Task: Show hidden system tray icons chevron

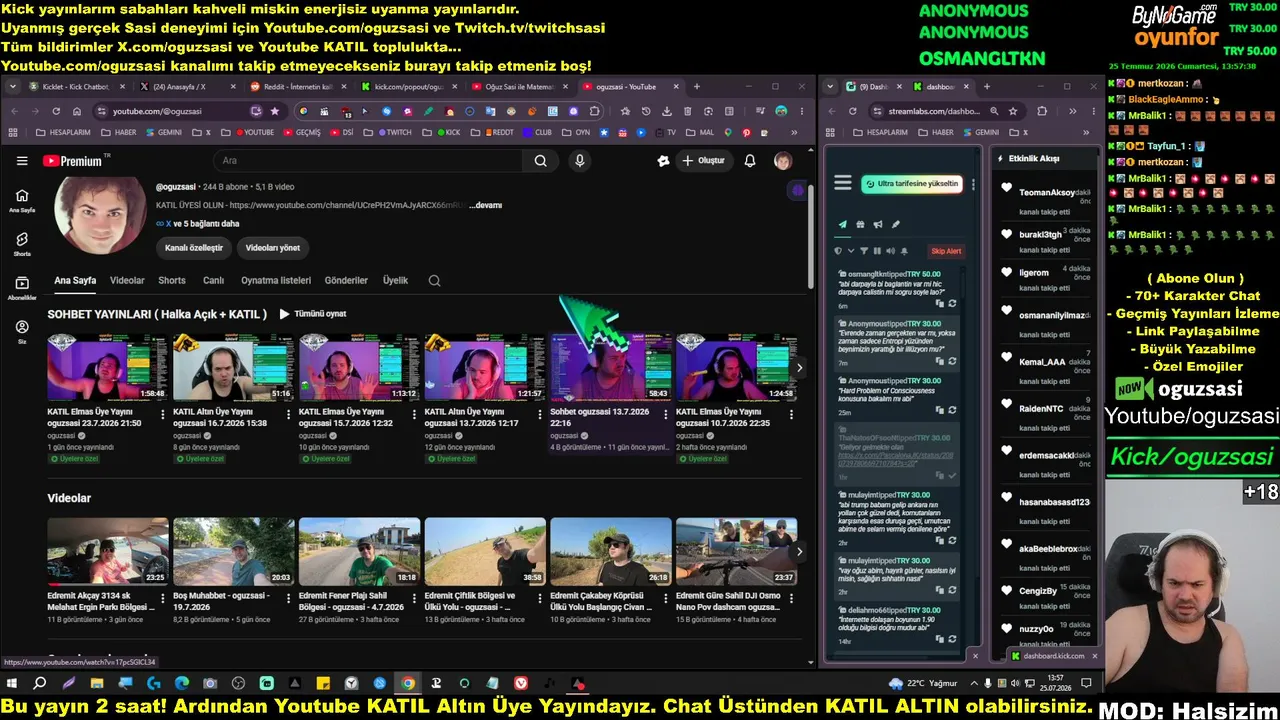Action: pyautogui.click(x=972, y=684)
